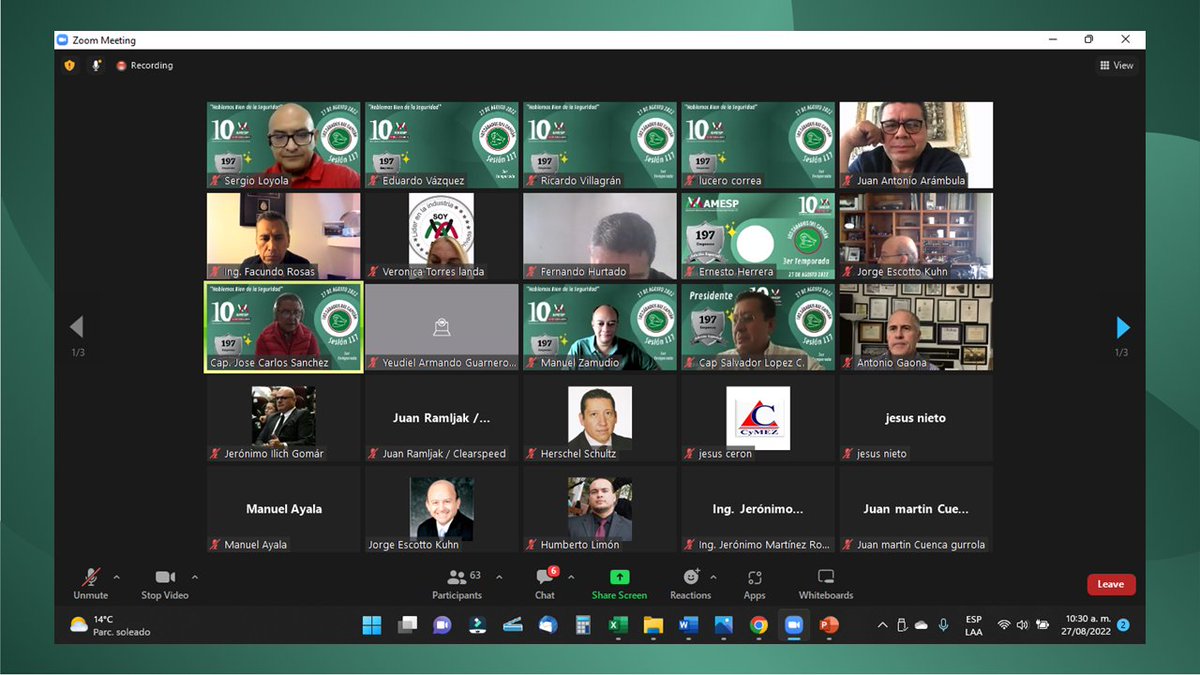The image size is (1200, 675).
Task: Click the red Leave button
Action: point(1111,584)
